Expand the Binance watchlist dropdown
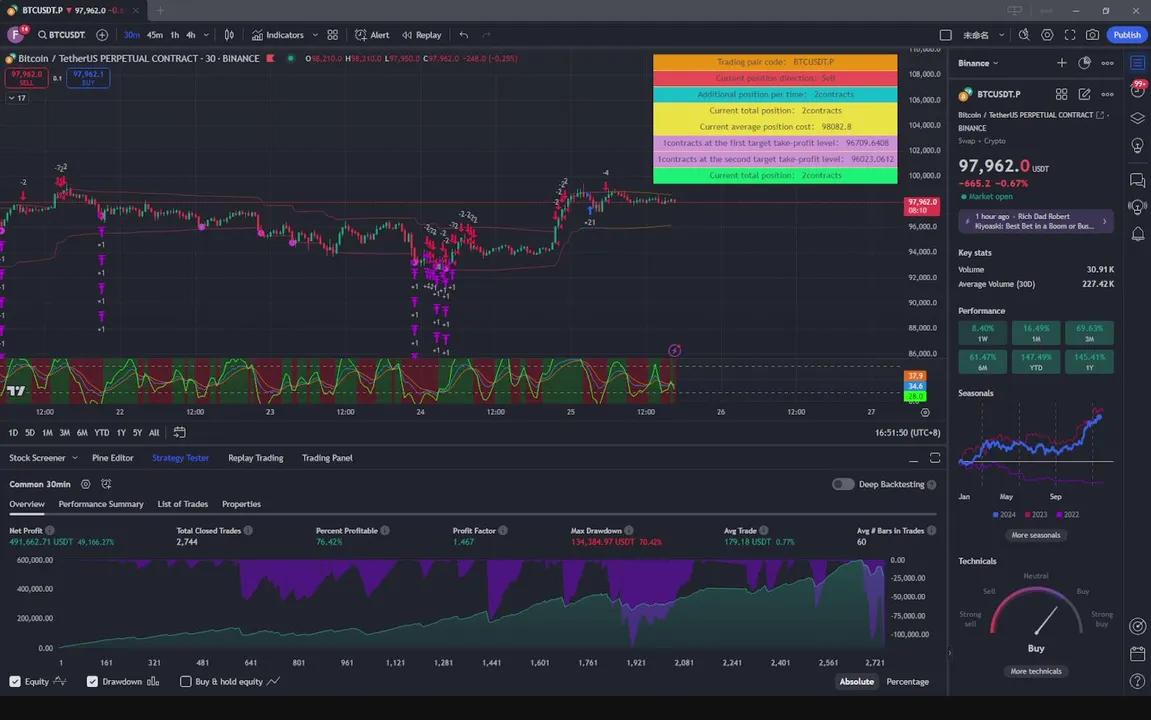The image size is (1151, 720). pos(978,63)
